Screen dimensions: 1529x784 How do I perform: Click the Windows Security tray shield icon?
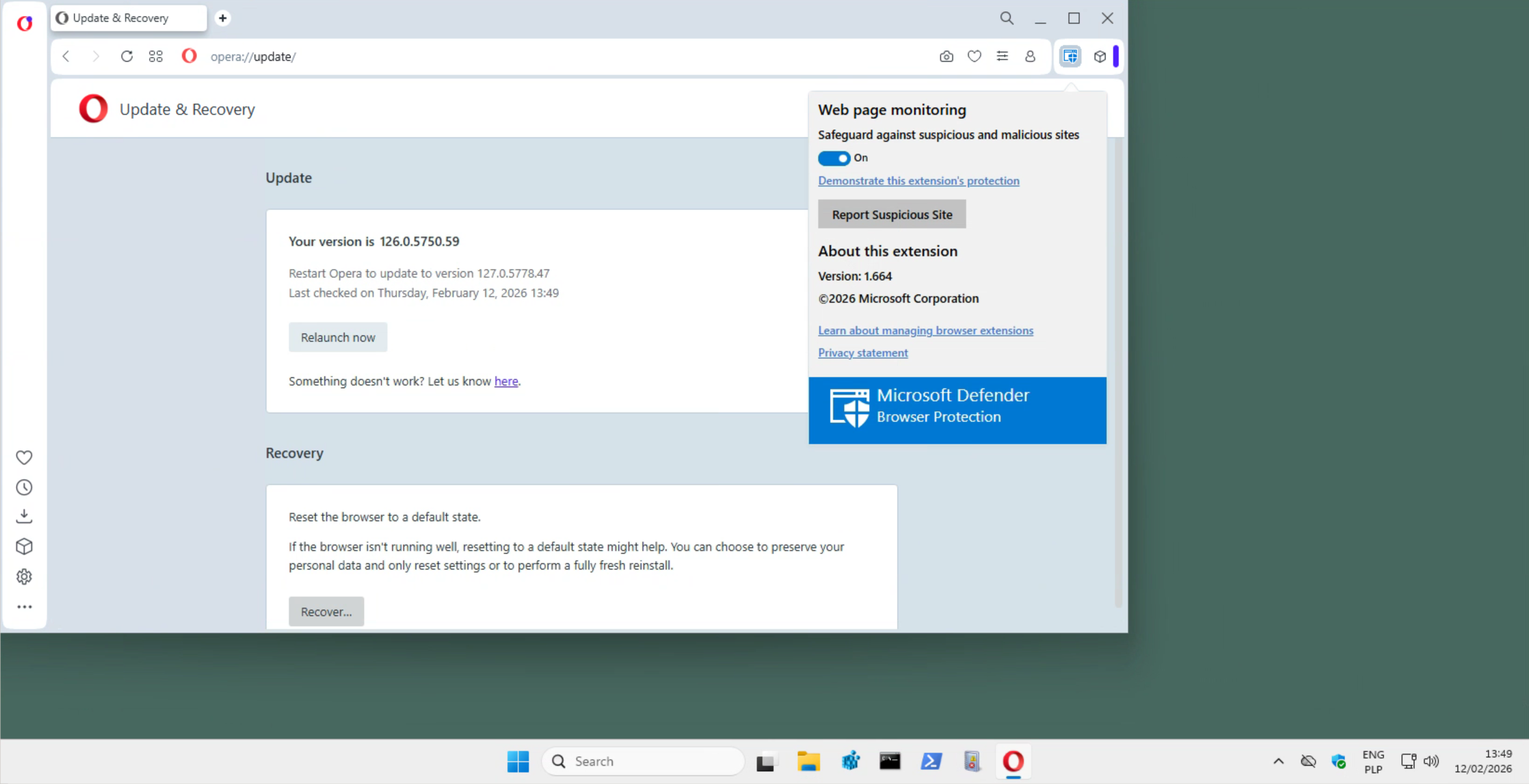(x=1338, y=762)
